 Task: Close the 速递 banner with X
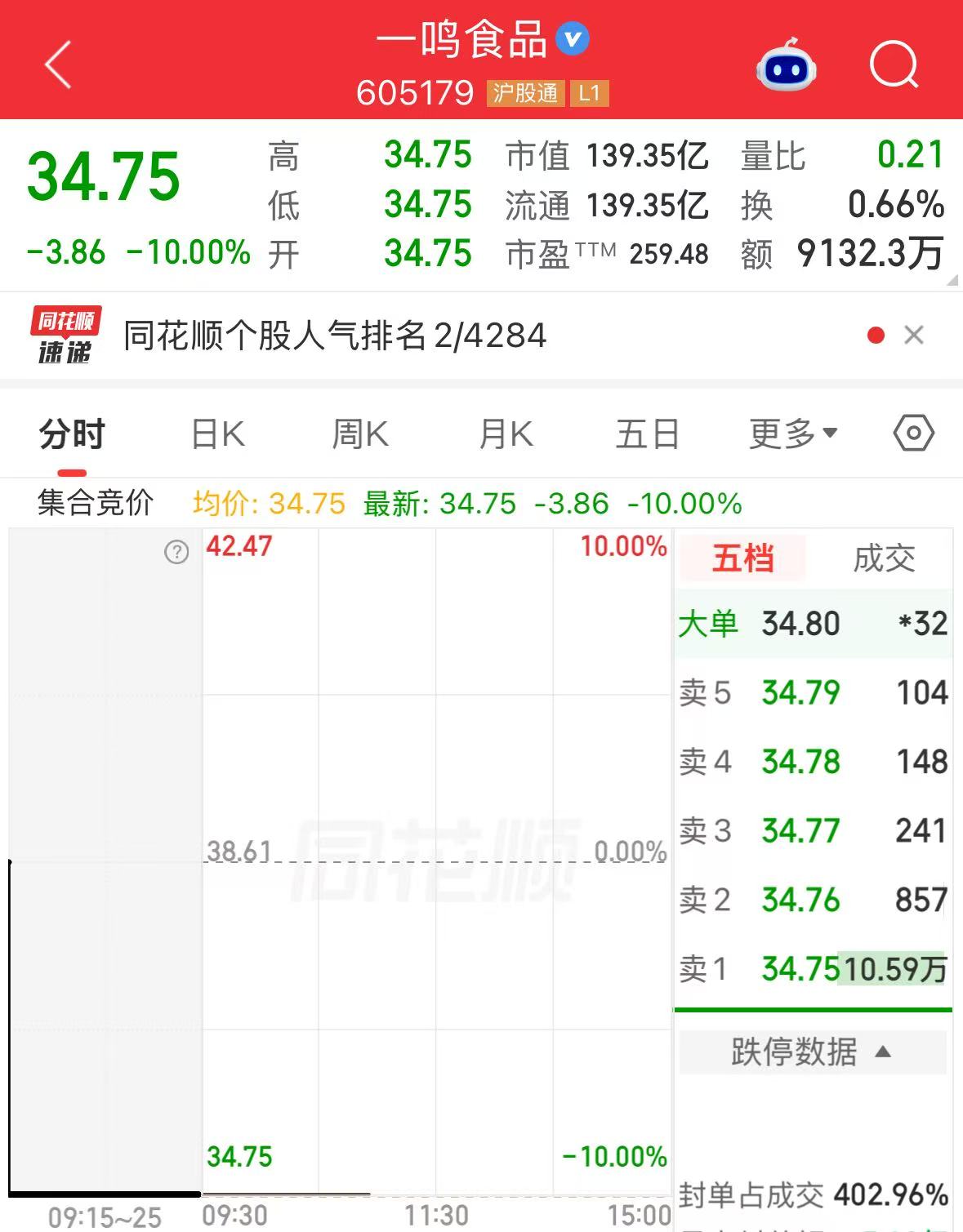click(x=914, y=335)
